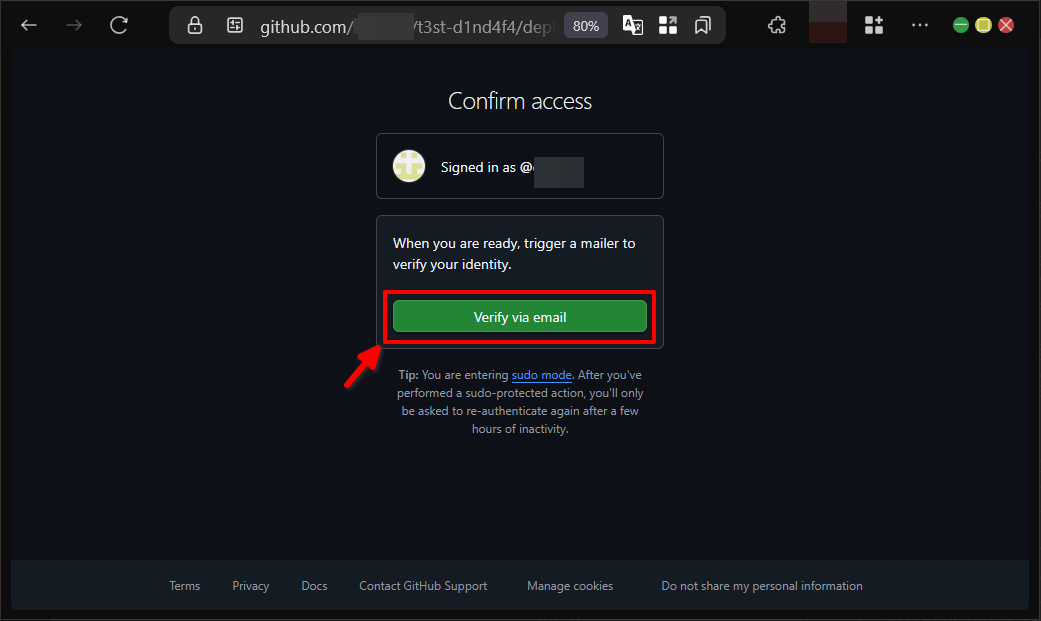Go back using the browser back arrow
This screenshot has height=621, width=1041.
tap(29, 25)
